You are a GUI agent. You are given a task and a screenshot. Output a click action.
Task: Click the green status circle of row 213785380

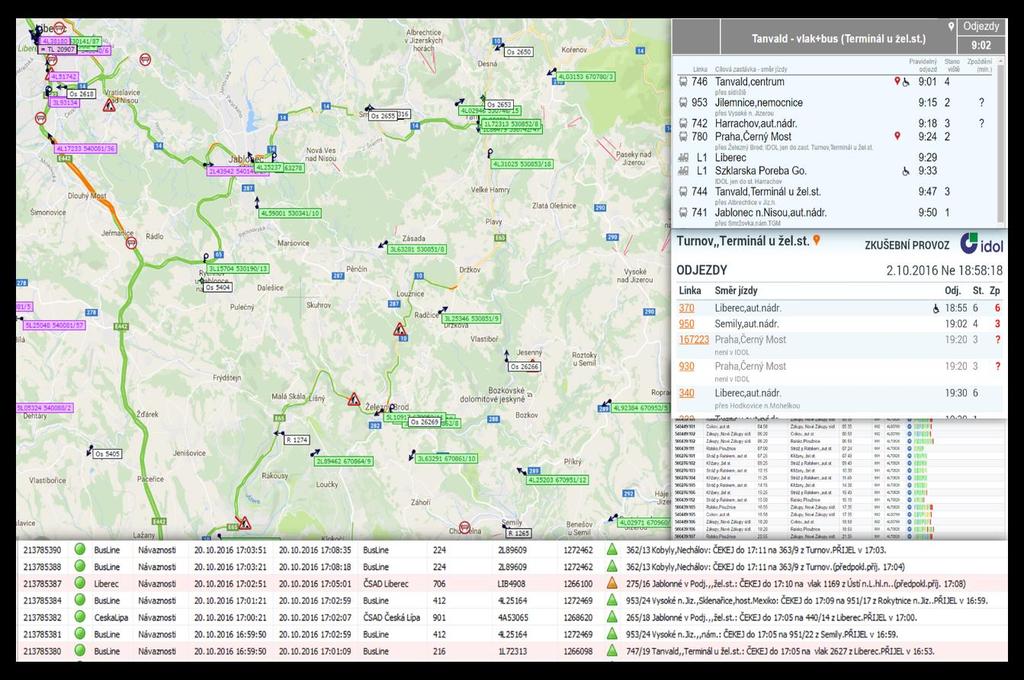pos(80,651)
